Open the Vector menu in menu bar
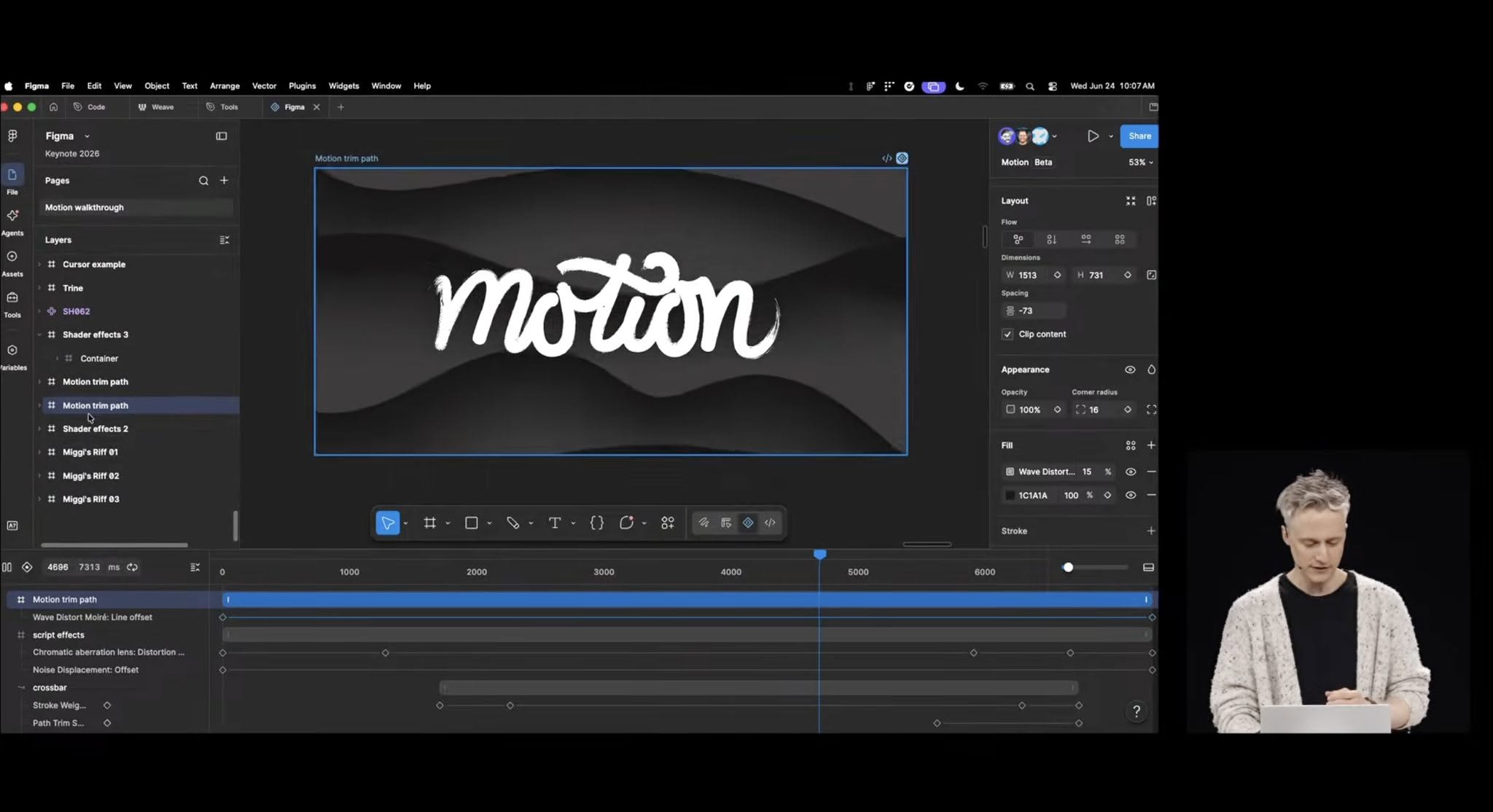 pos(264,86)
